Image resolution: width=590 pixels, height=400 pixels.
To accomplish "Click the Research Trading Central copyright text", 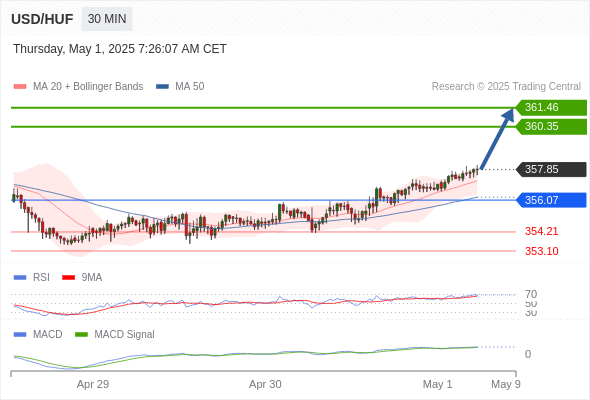I will tap(506, 87).
